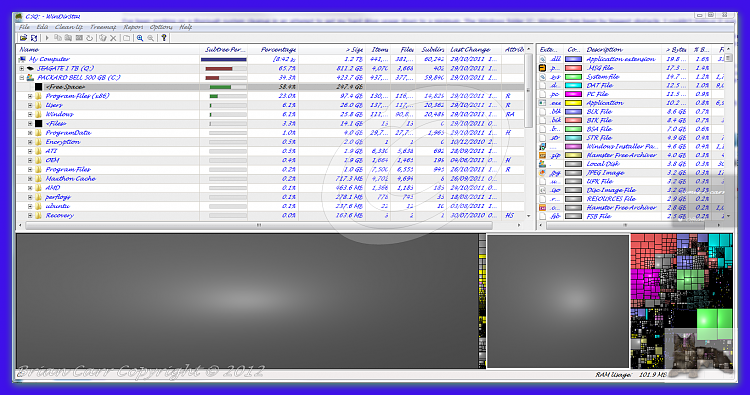Click the Users folder icon
This screenshot has width=750, height=395.
point(38,105)
